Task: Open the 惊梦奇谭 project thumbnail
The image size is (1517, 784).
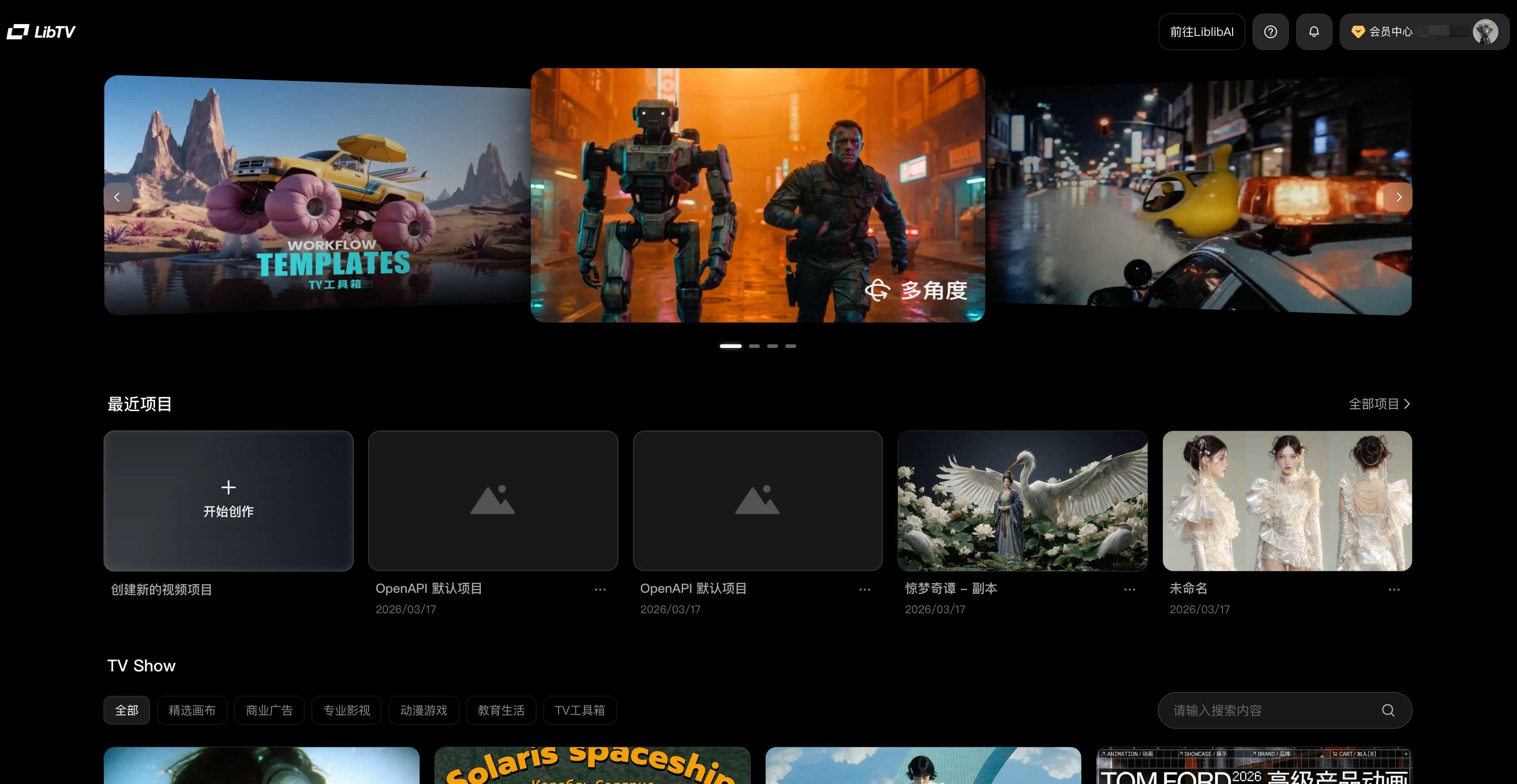Action: pyautogui.click(x=1023, y=501)
